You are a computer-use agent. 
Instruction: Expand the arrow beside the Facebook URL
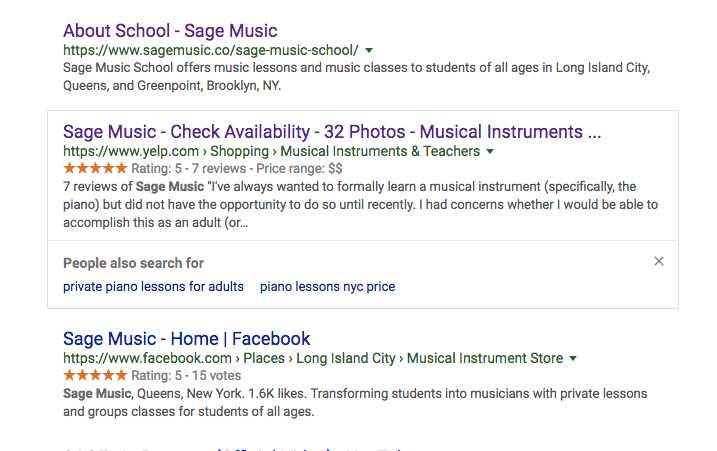pyautogui.click(x=573, y=358)
